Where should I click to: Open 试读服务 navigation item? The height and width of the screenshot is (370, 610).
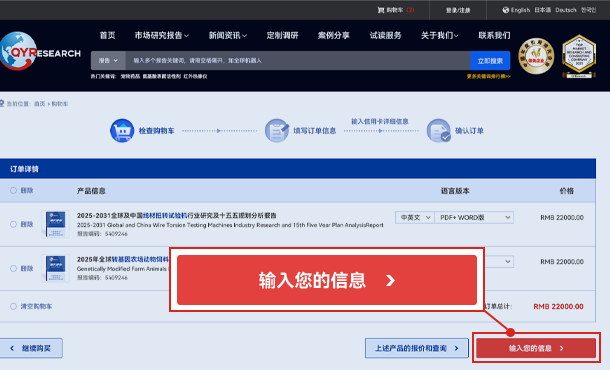[x=385, y=35]
